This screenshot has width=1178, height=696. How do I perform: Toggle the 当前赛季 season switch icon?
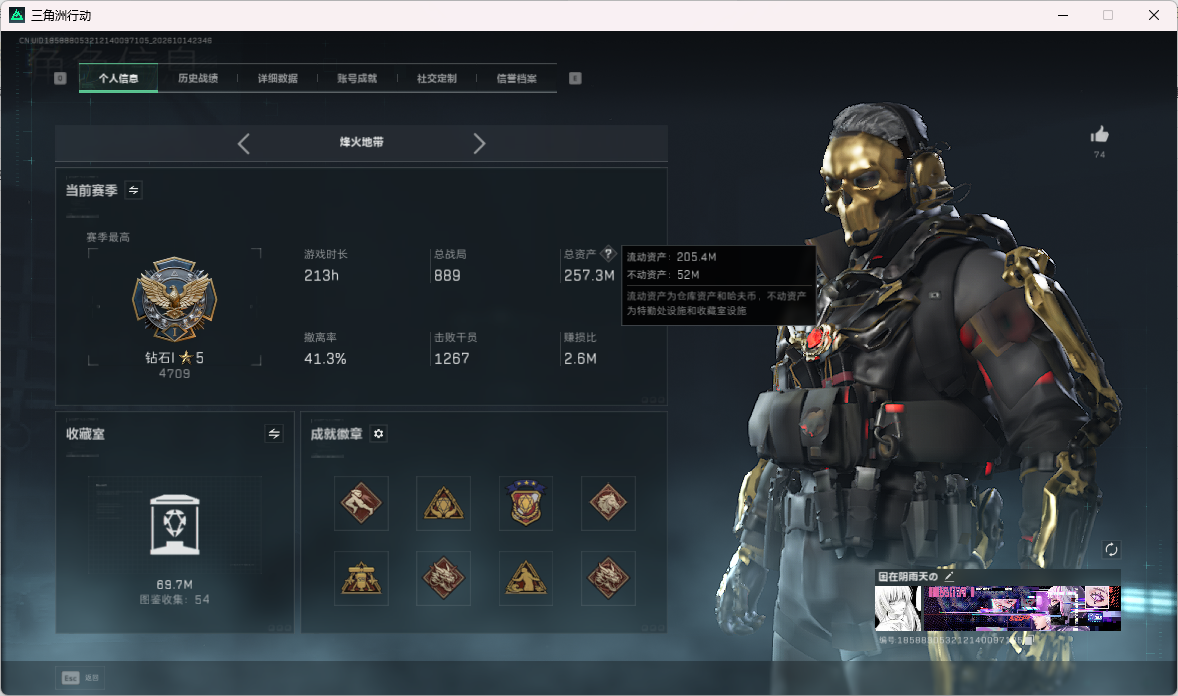pyautogui.click(x=133, y=190)
